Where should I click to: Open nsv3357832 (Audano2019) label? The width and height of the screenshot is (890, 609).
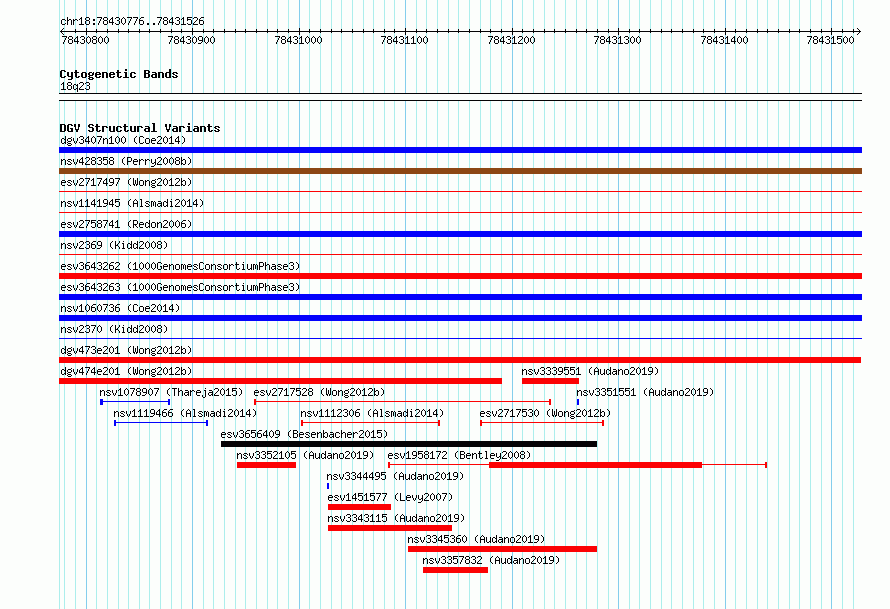[491, 560]
